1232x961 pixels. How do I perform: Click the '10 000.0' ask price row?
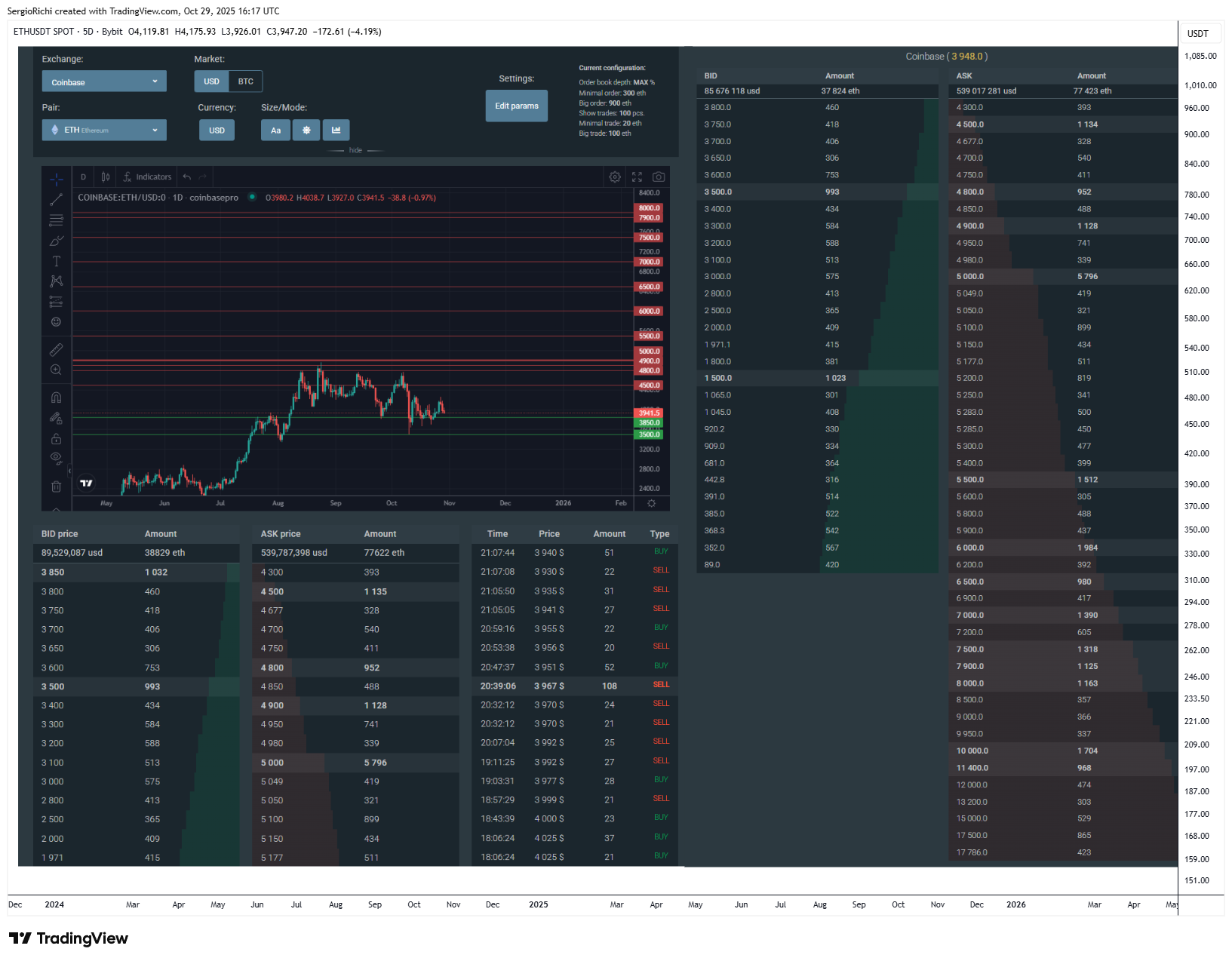click(1062, 751)
